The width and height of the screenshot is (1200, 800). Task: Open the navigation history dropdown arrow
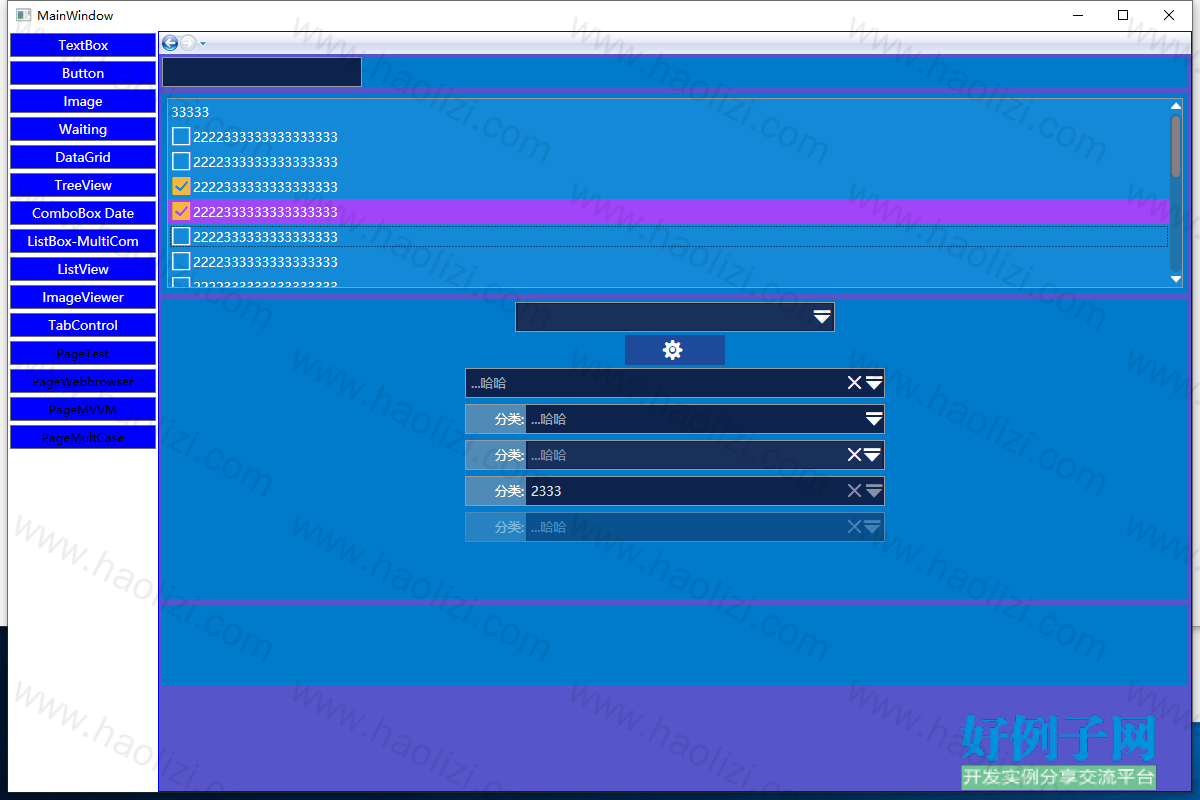click(203, 43)
